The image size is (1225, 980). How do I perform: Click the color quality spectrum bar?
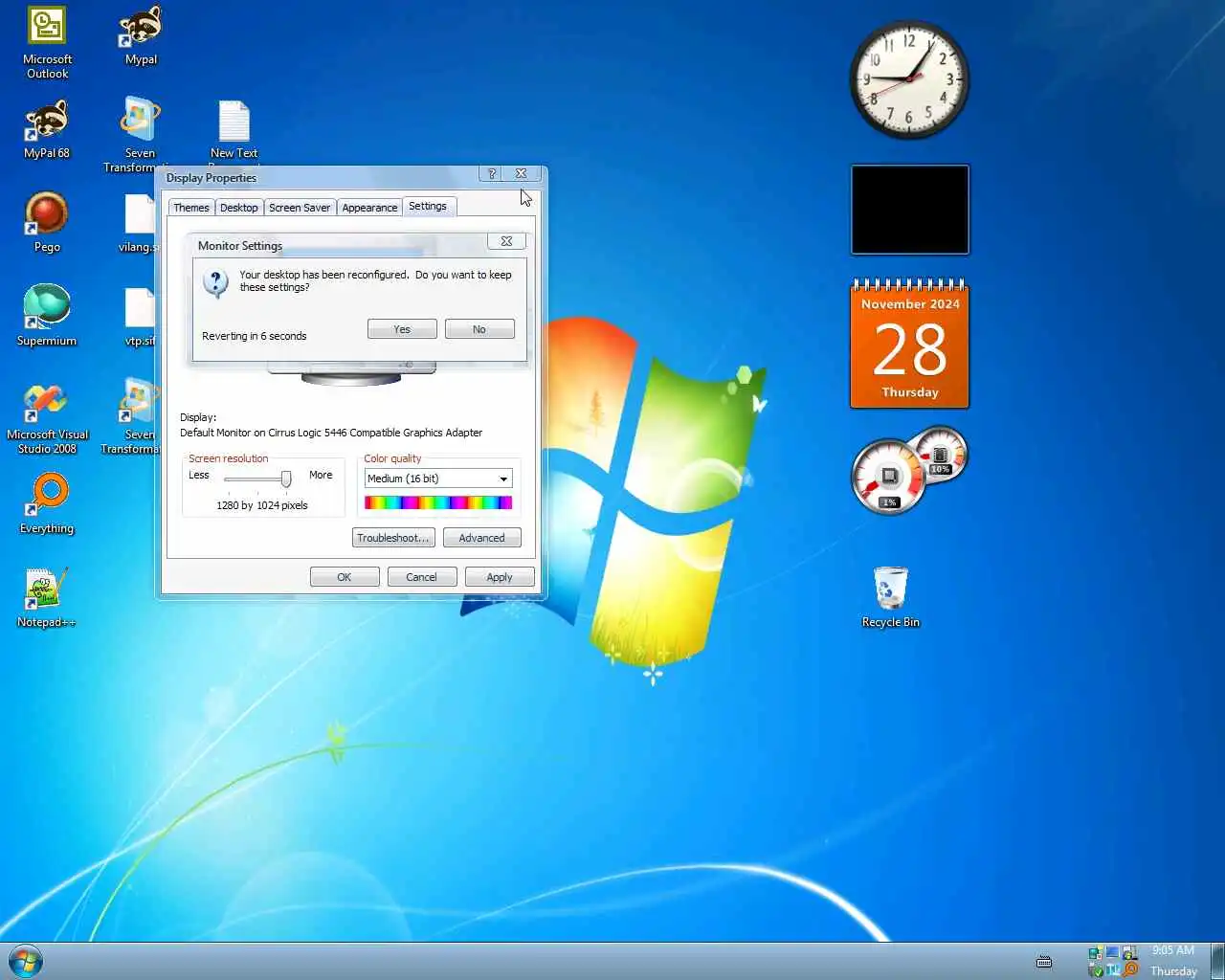coord(438,502)
